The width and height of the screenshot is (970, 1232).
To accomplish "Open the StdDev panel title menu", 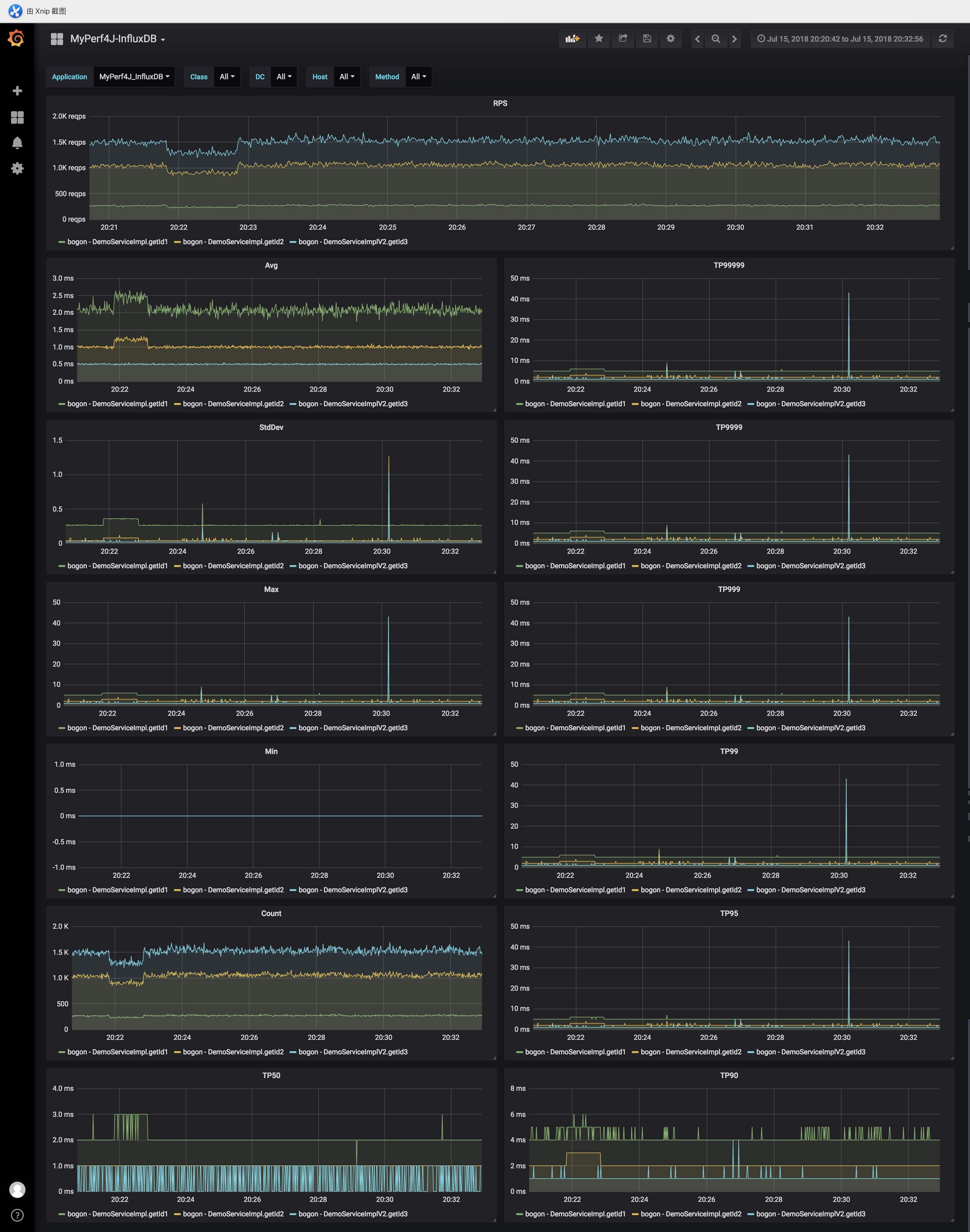I will point(271,428).
